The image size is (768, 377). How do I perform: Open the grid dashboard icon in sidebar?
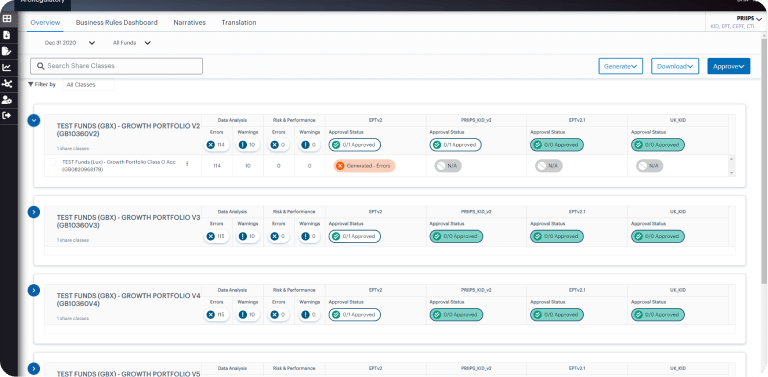pos(7,19)
